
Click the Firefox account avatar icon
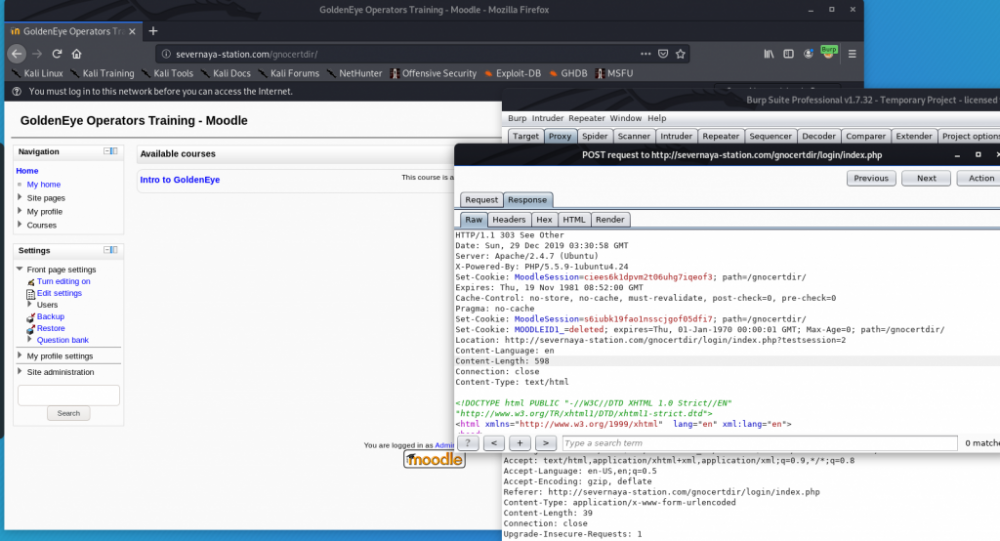pyautogui.click(x=808, y=54)
